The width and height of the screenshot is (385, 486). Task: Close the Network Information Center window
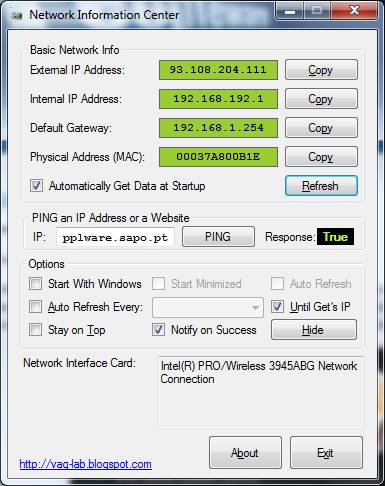tap(354, 11)
